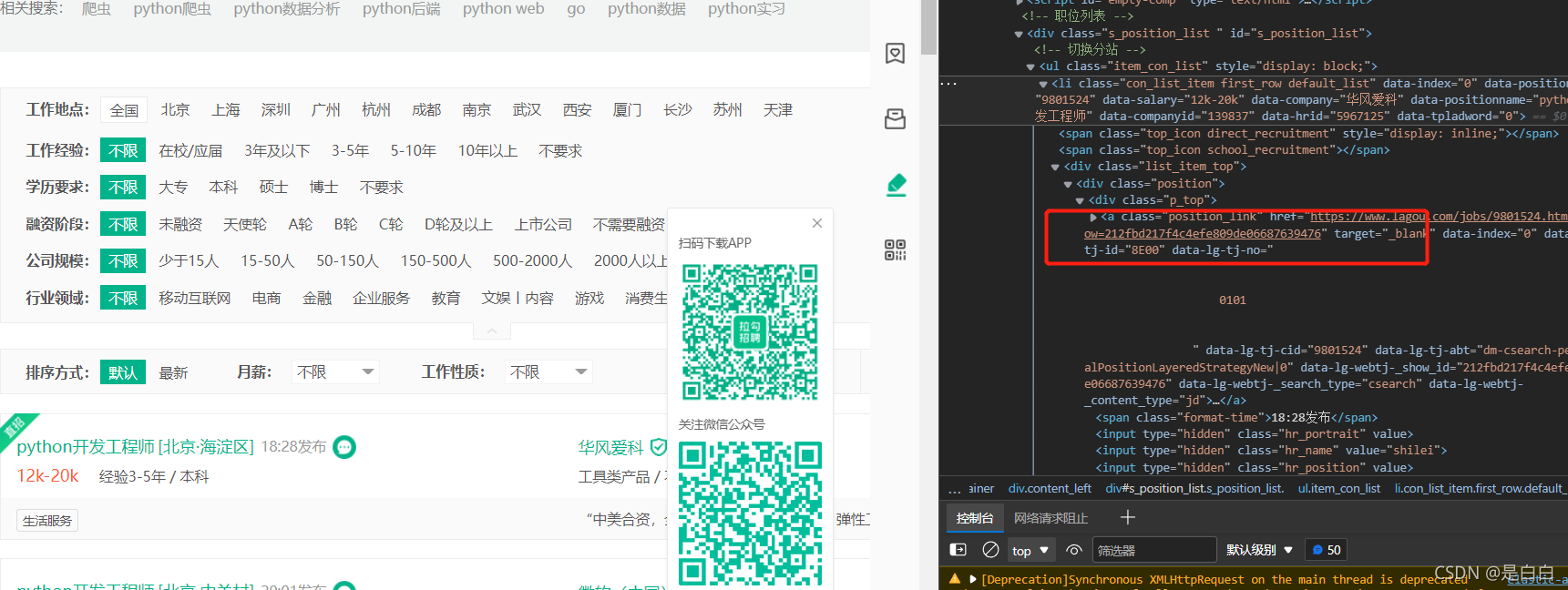1568x590 pixels.
Task: Select the input hr_name hidden element line
Action: click(1271, 451)
